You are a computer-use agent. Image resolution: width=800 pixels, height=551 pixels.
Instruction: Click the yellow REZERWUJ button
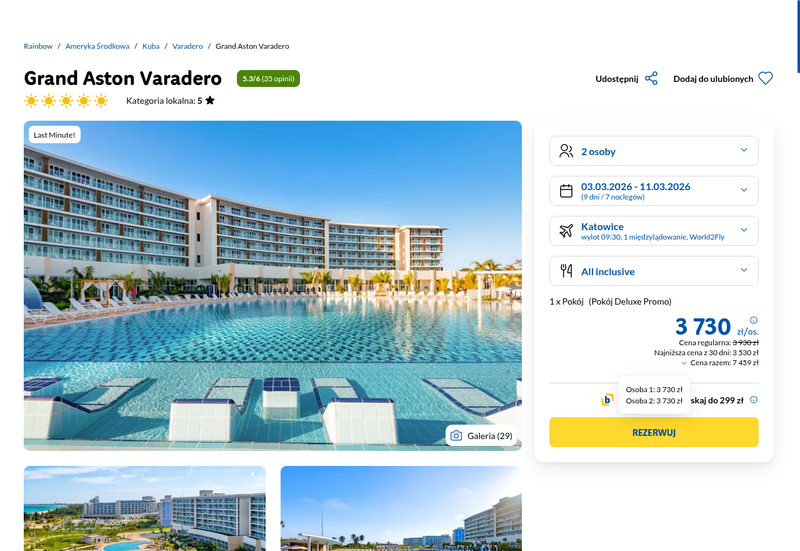click(x=654, y=432)
